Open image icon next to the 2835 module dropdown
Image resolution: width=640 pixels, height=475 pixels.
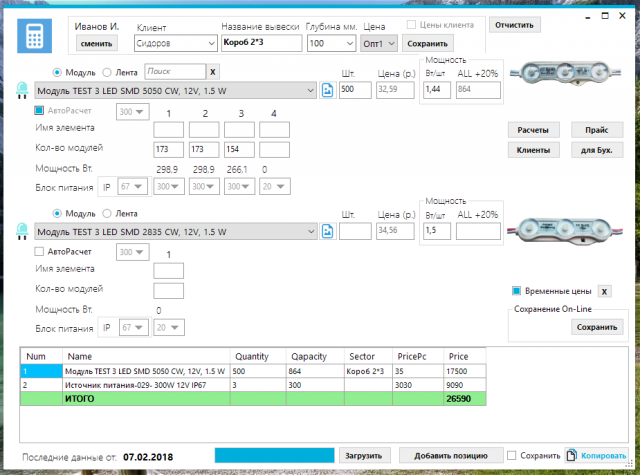[x=327, y=231]
